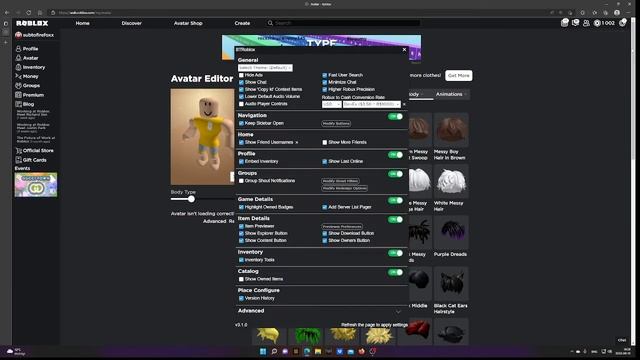Click the search magnifier icon
Viewport: 640px width, 360px height.
point(270,23)
